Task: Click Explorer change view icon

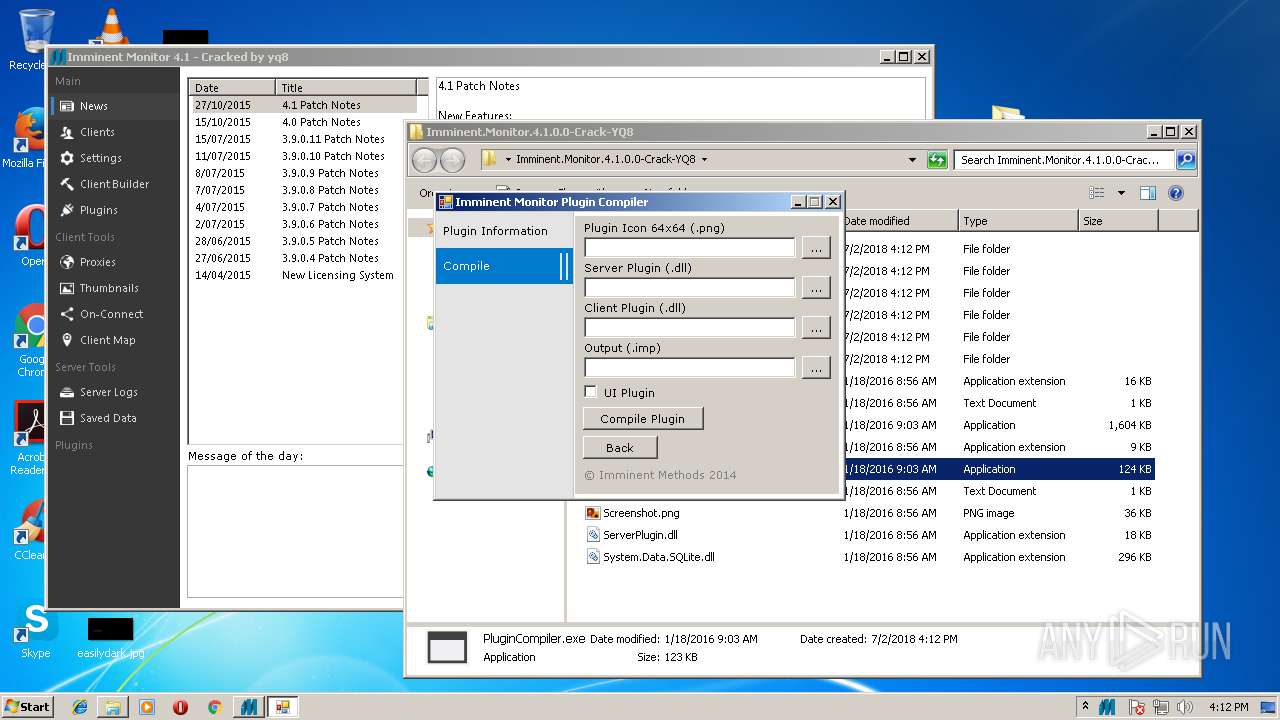Action: point(1097,193)
